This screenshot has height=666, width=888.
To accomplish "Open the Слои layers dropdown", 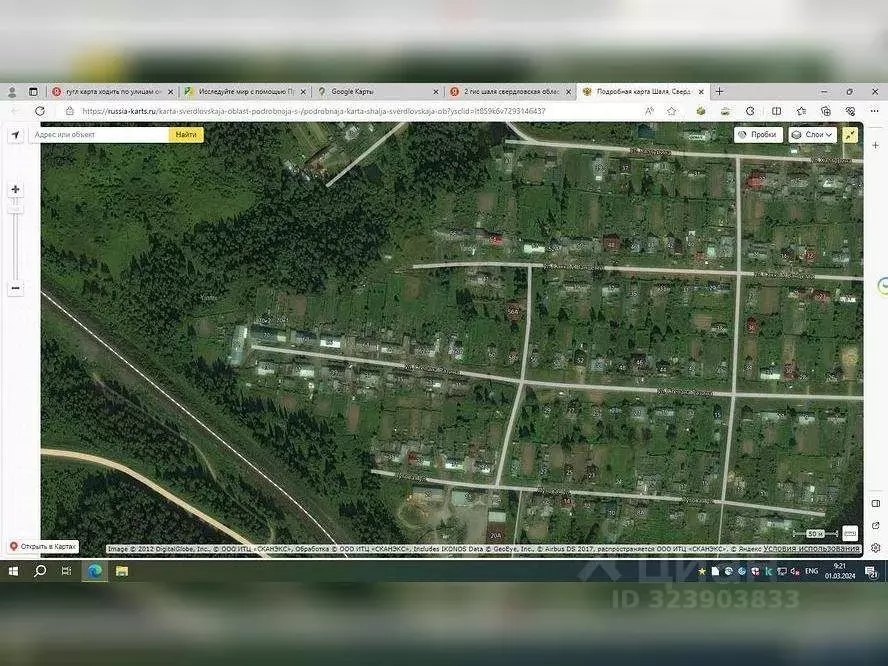I will tap(812, 134).
